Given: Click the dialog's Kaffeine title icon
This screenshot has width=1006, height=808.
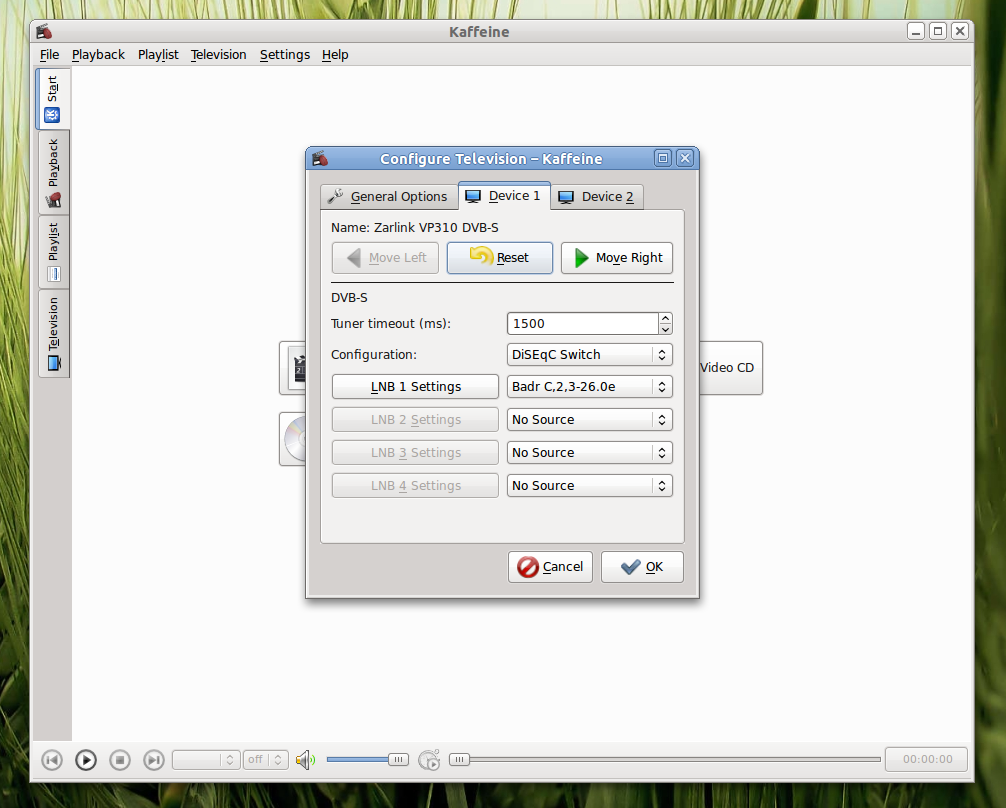Looking at the screenshot, I should [320, 159].
